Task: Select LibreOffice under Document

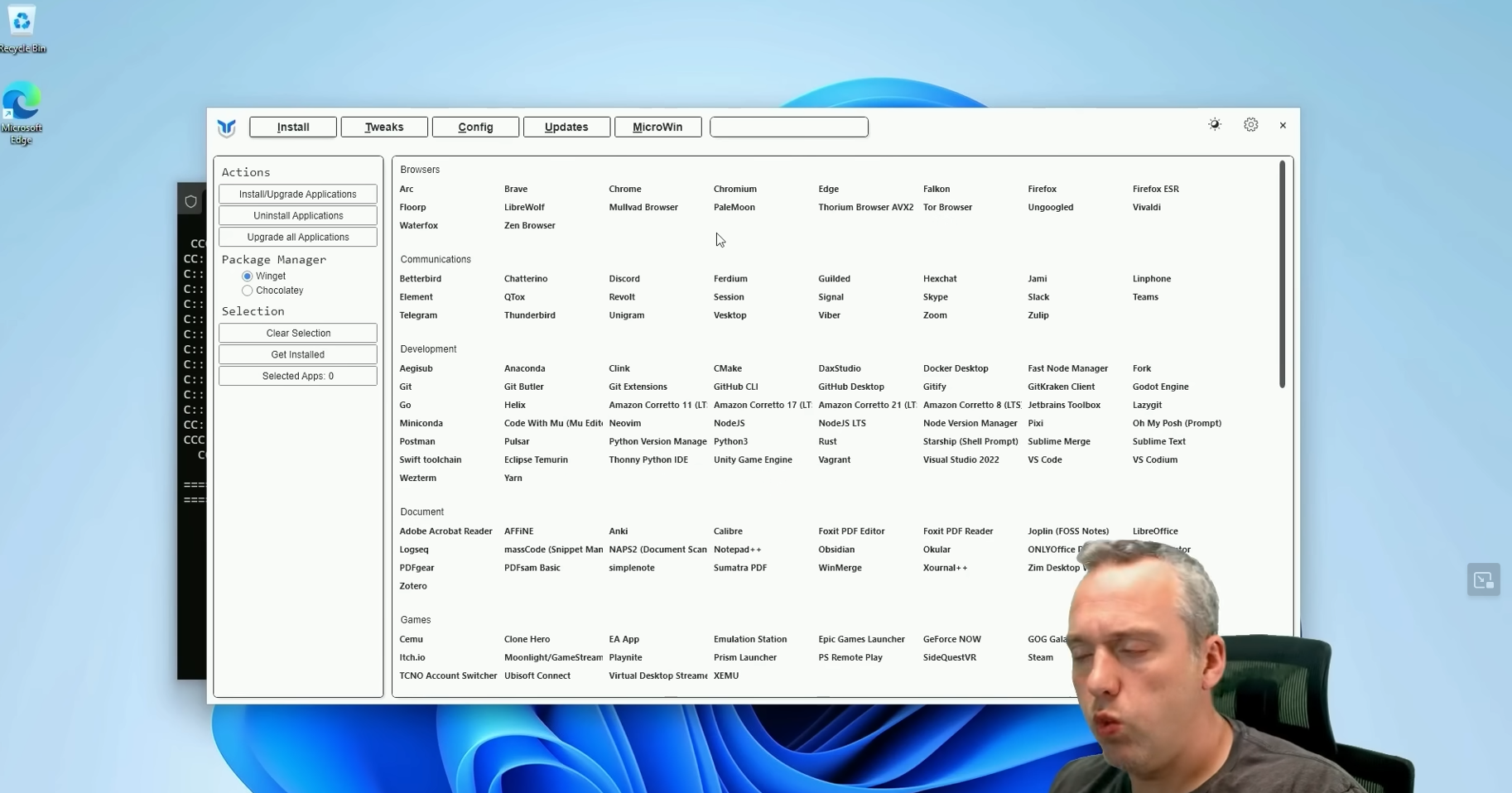Action: pyautogui.click(x=1155, y=531)
